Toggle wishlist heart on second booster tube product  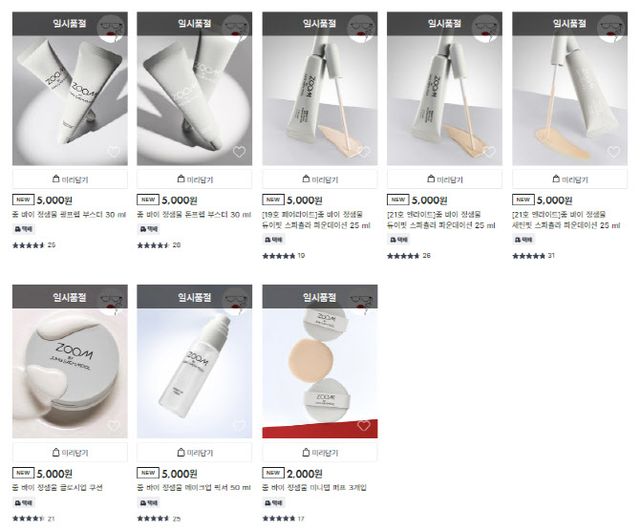[x=239, y=152]
